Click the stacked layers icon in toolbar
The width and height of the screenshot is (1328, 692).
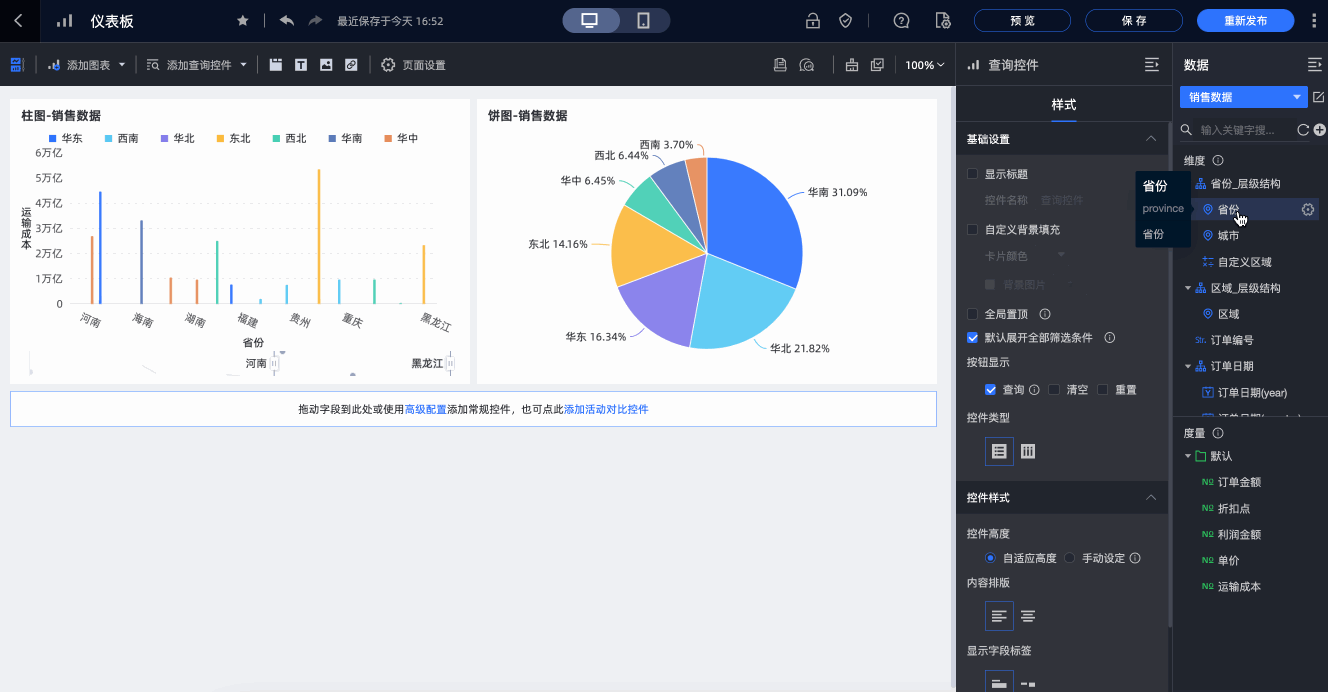click(x=878, y=65)
